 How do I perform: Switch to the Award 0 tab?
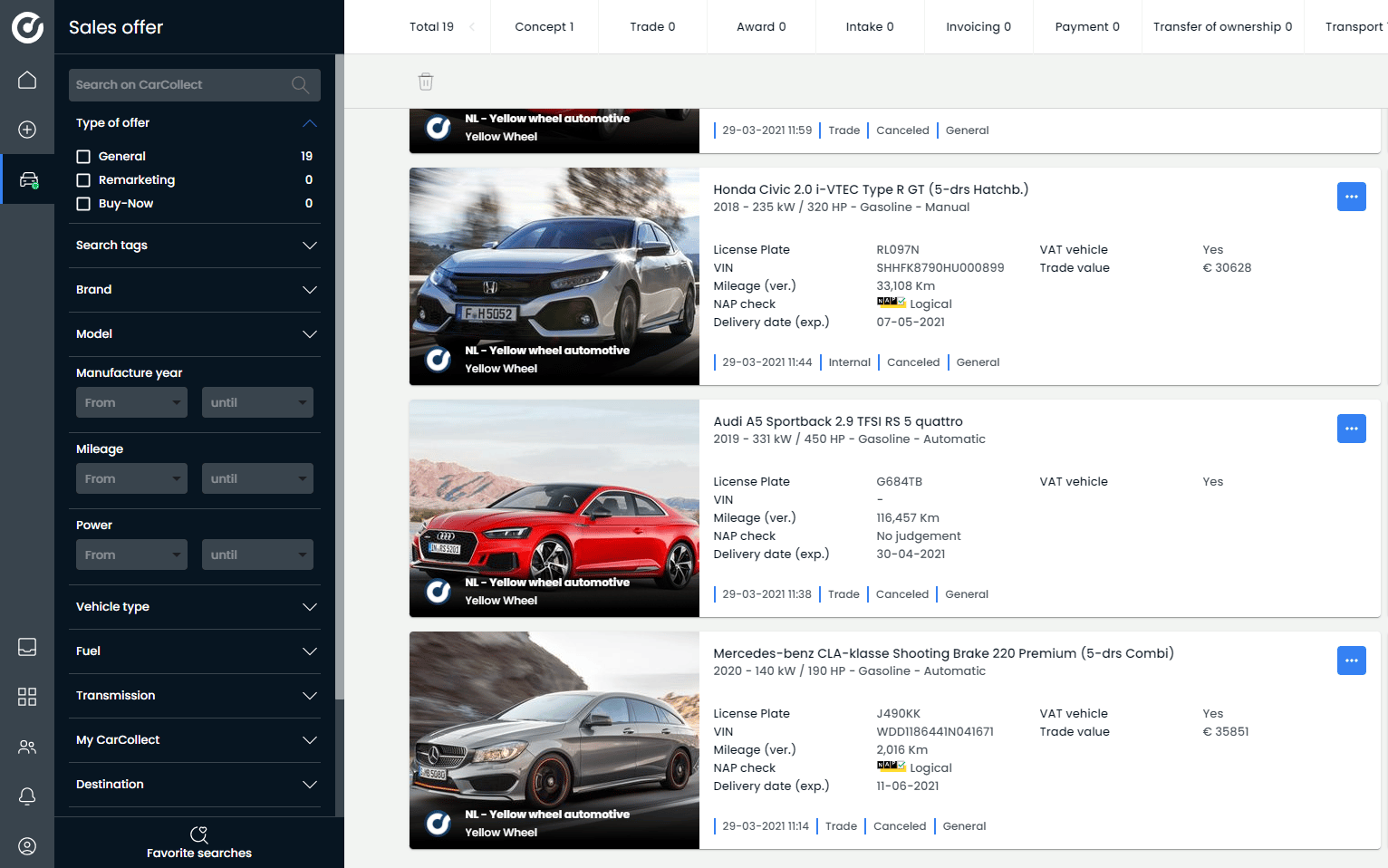click(762, 27)
